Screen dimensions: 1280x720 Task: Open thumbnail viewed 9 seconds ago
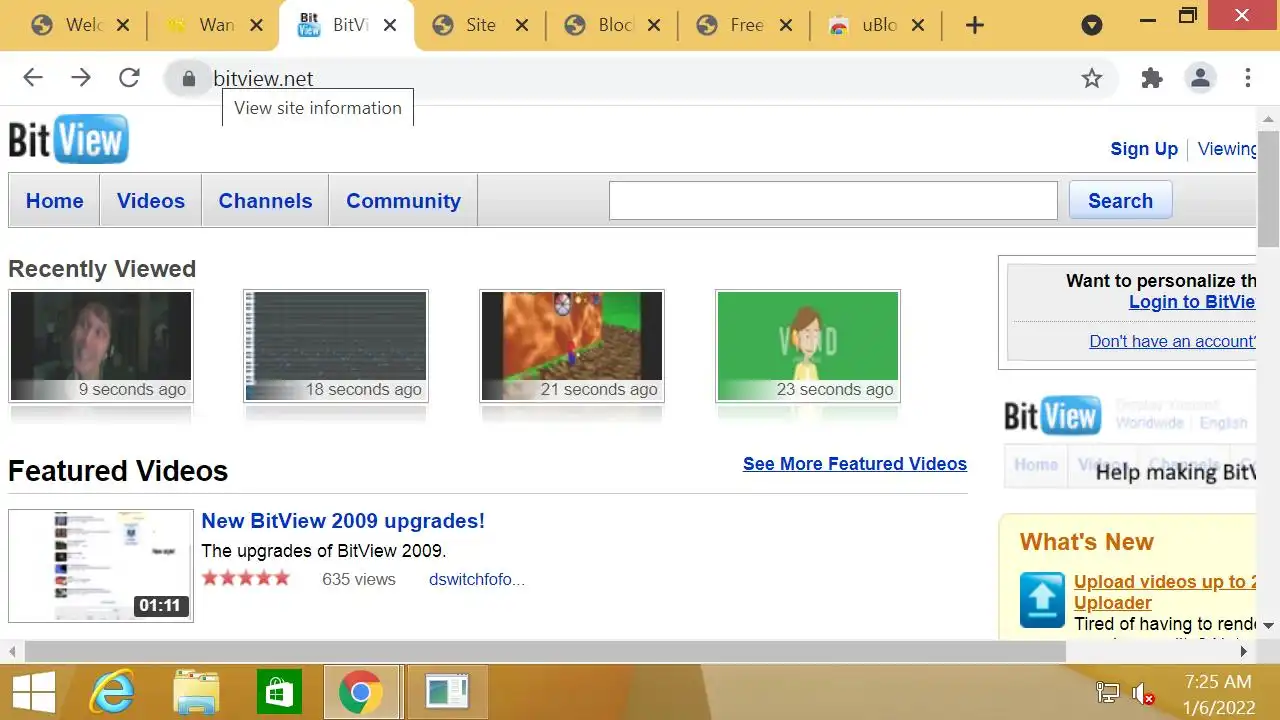click(x=100, y=346)
